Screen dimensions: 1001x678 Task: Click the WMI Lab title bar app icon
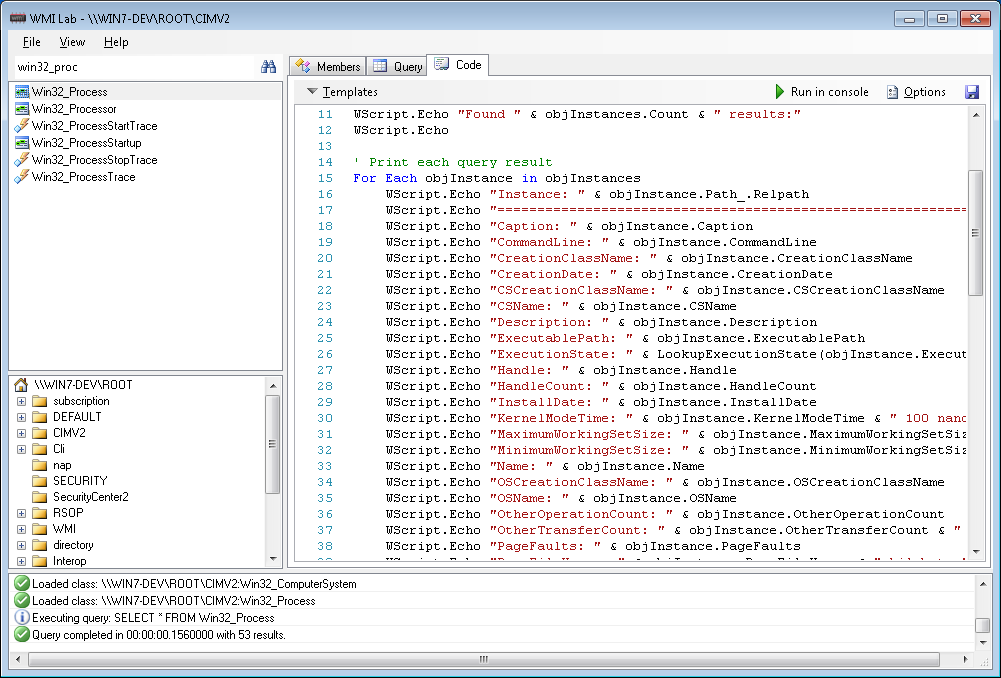tap(18, 18)
